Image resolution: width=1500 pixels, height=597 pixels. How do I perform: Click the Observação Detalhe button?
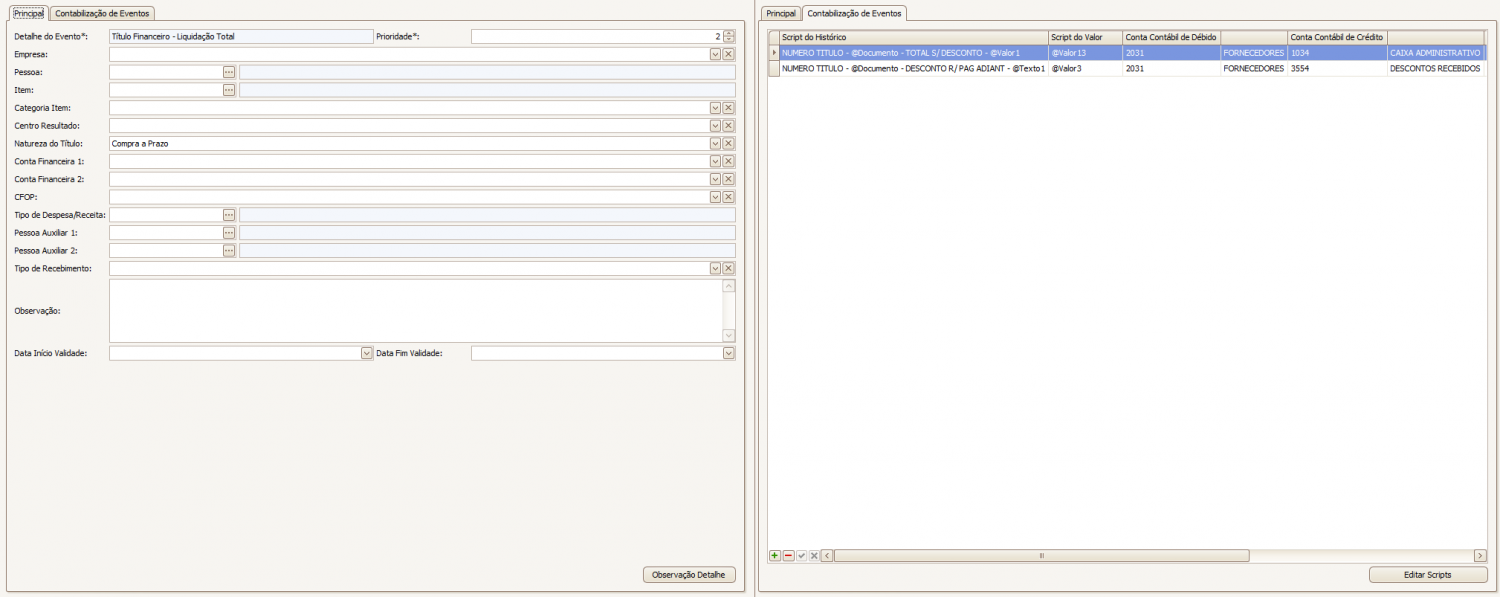[x=689, y=575]
